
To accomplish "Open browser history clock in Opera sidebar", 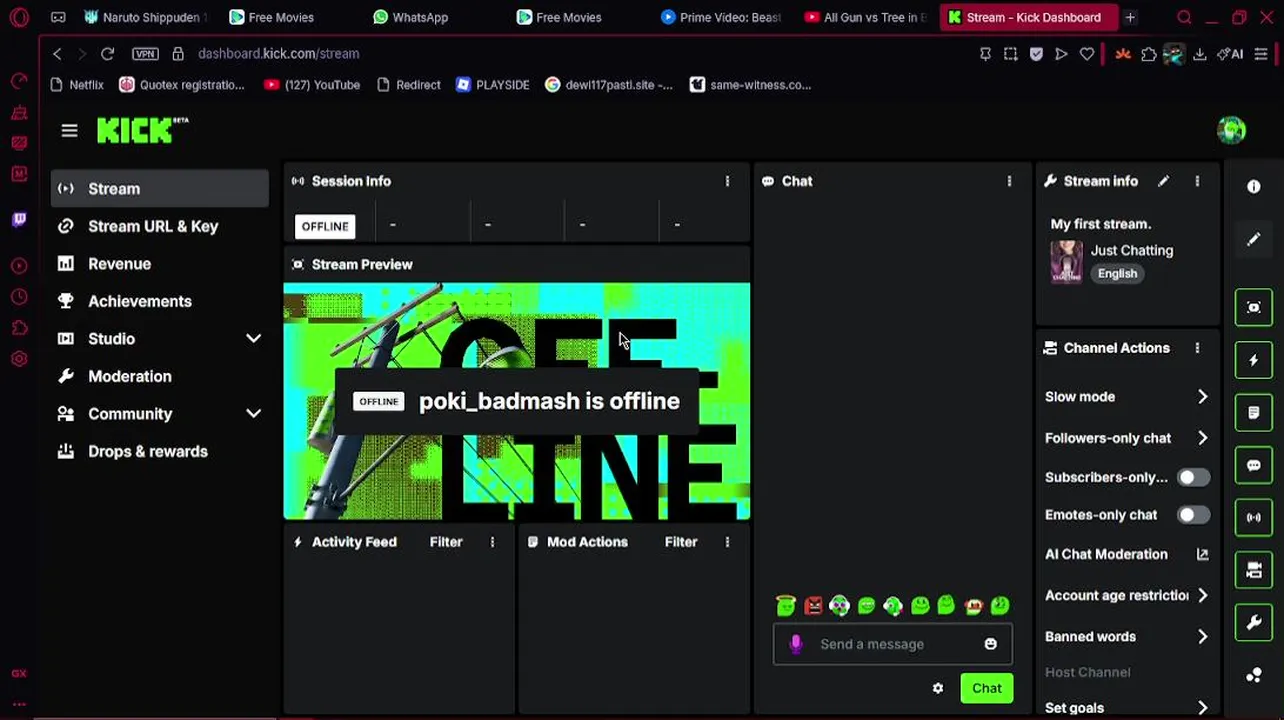I will click(19, 297).
